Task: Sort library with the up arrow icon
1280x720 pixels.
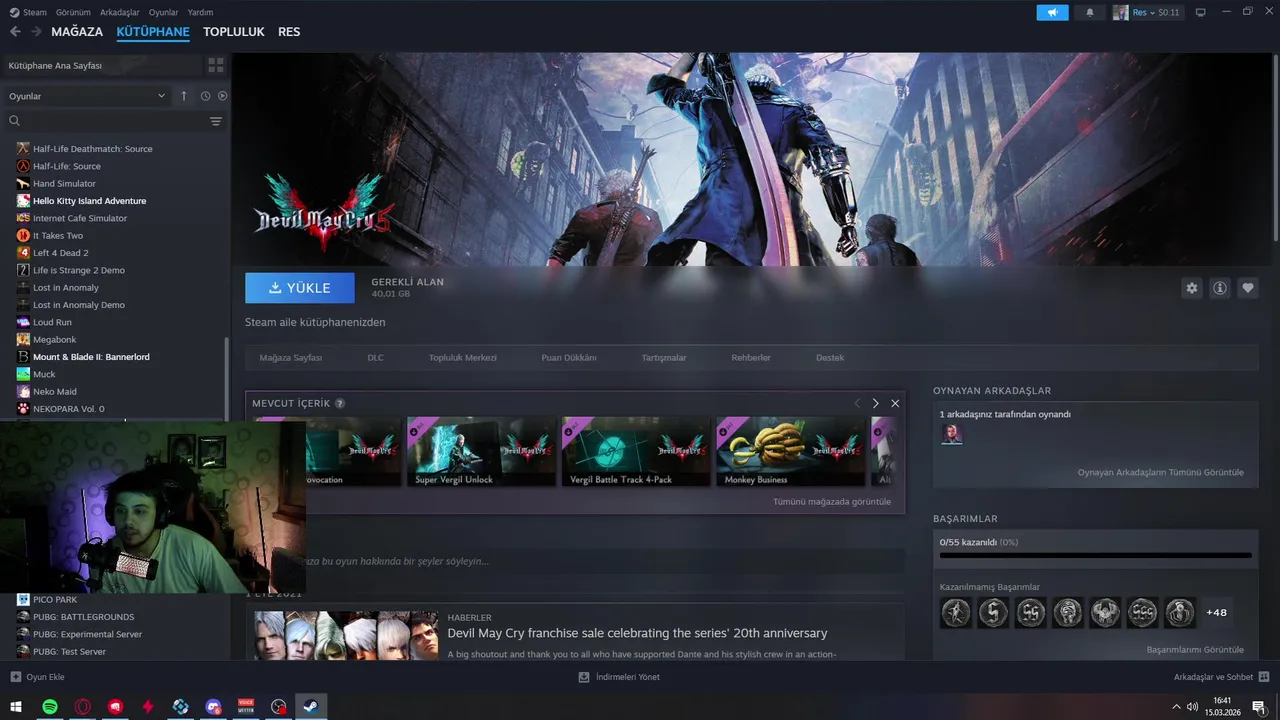Action: [x=184, y=96]
